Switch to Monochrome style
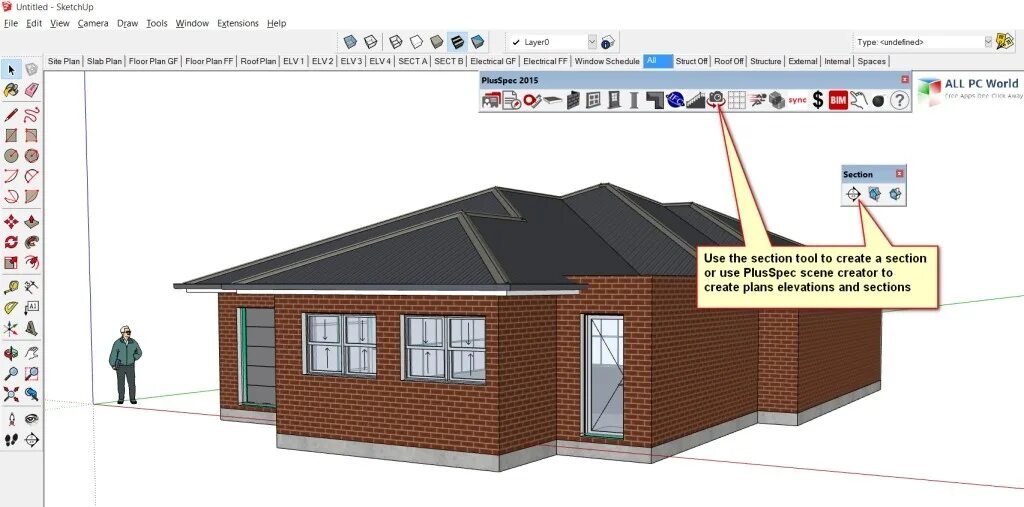1024x507 pixels. 477,42
